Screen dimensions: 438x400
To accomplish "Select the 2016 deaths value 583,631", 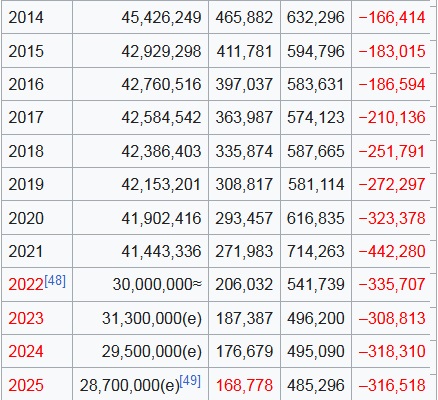I will [315, 84].
